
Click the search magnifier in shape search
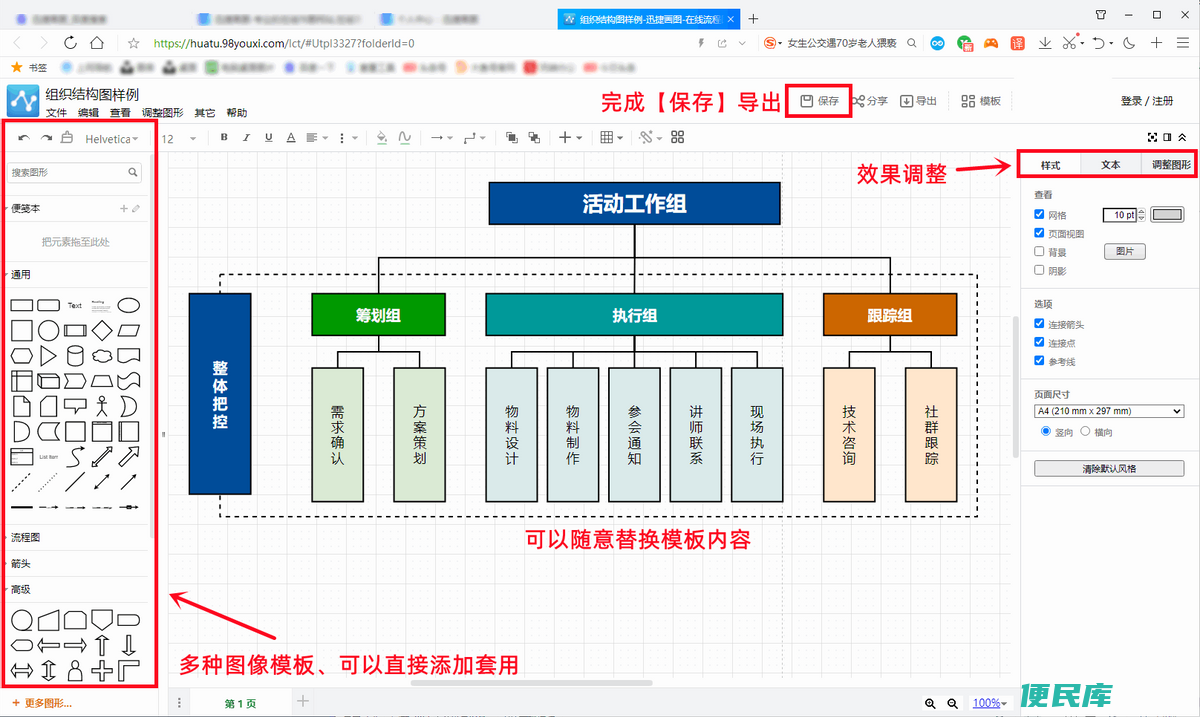click(134, 172)
